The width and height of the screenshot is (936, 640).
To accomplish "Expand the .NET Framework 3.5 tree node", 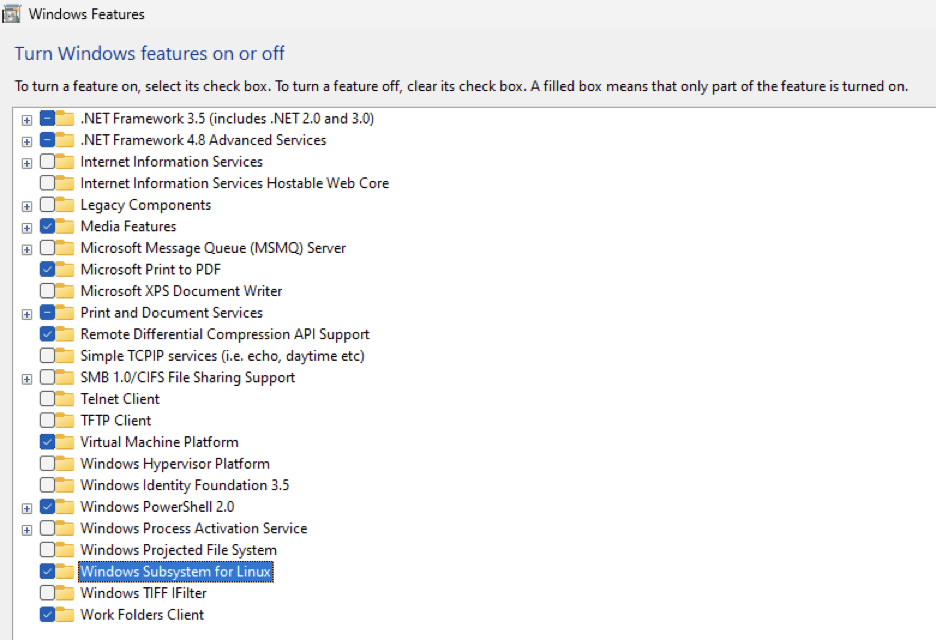I will (27, 119).
